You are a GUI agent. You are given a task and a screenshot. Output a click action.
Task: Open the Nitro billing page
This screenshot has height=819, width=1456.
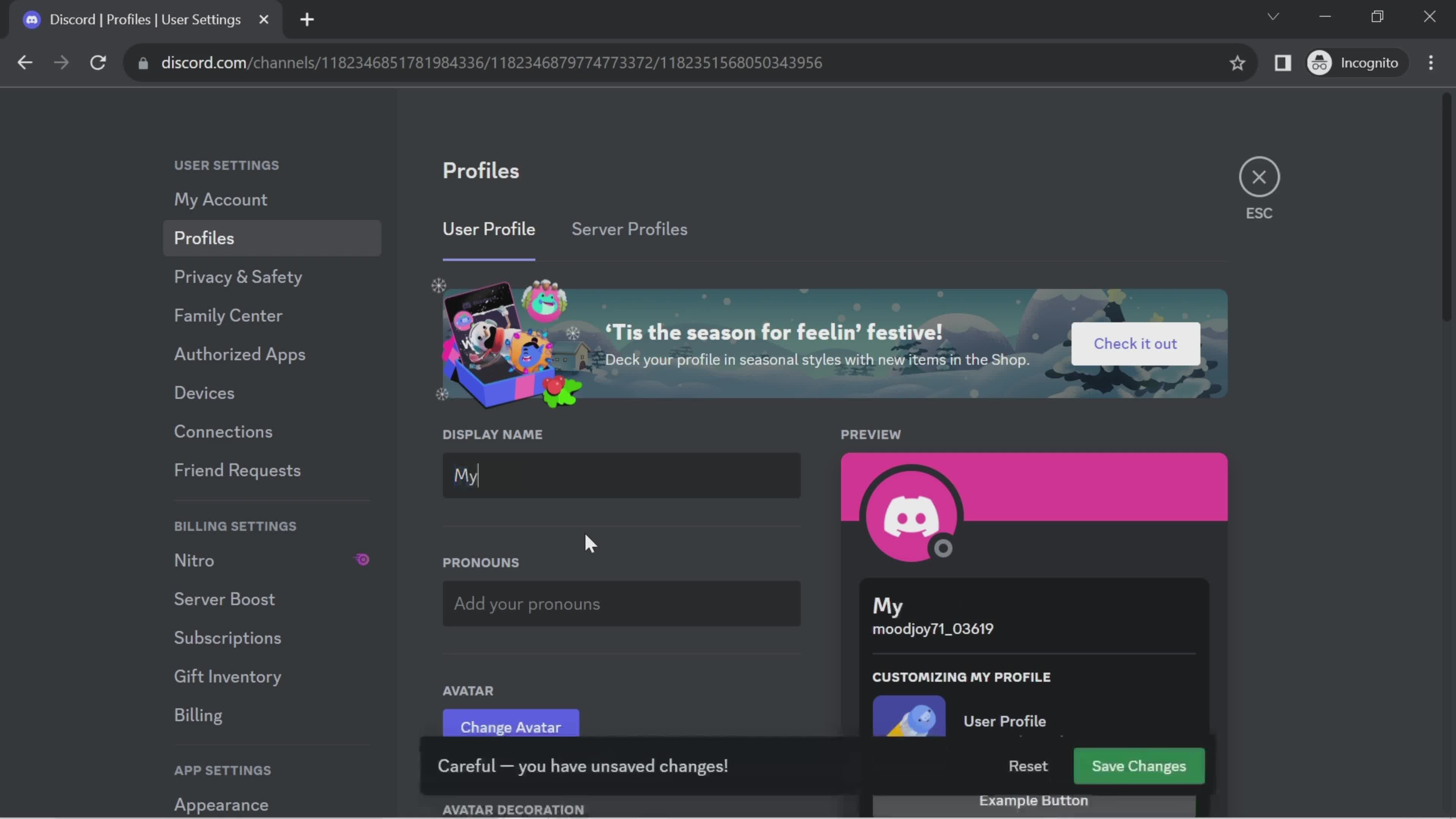[x=272, y=560]
